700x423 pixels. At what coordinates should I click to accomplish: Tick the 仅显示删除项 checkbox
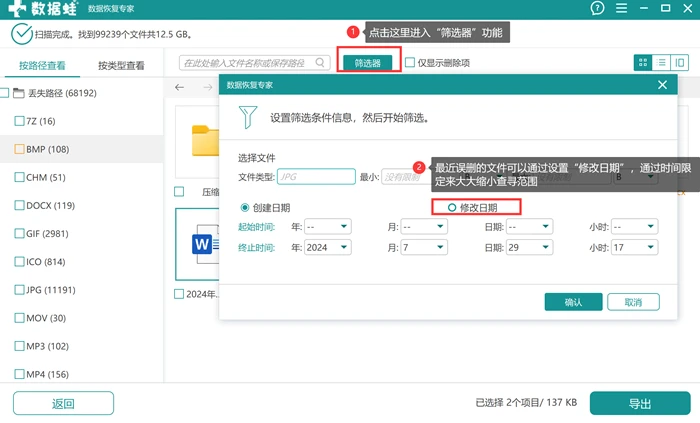pyautogui.click(x=410, y=62)
